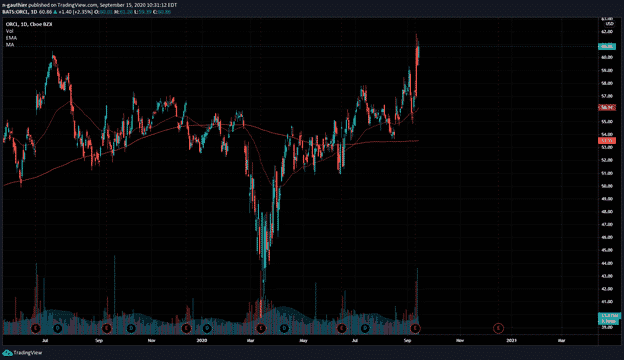Click the September 2020 earnings E marker
Image resolution: width=624 pixels, height=360 pixels.
point(415,328)
